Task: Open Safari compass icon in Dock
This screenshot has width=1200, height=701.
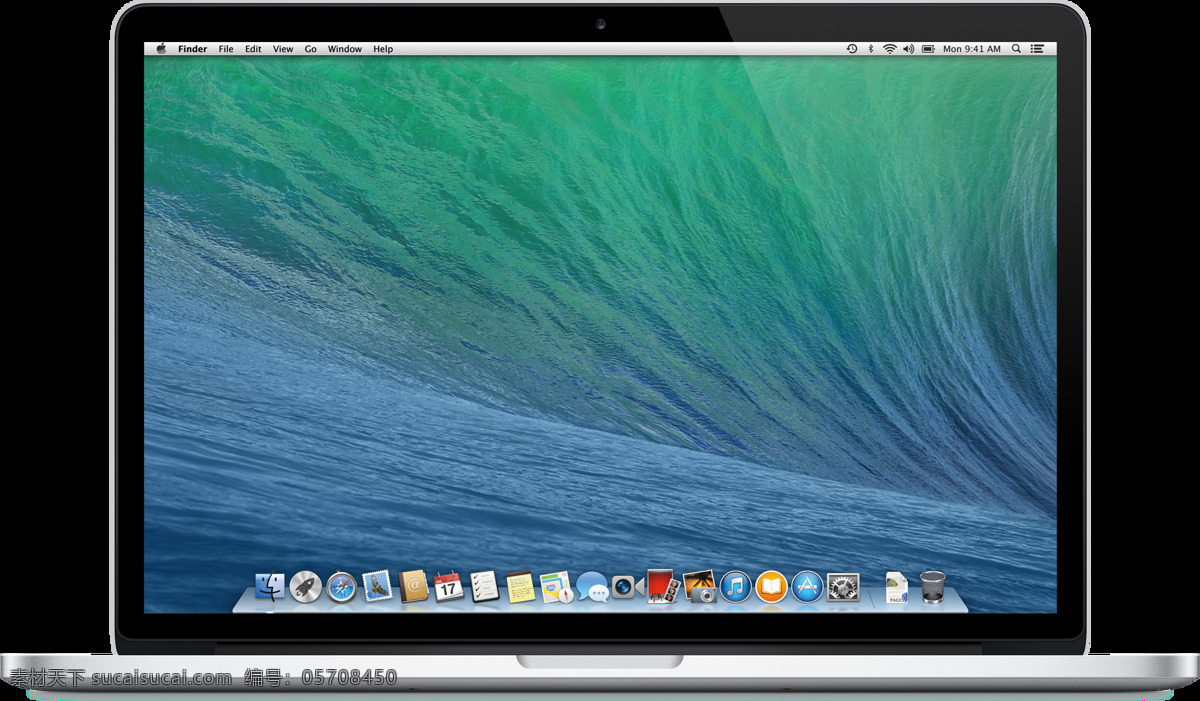Action: coord(341,587)
